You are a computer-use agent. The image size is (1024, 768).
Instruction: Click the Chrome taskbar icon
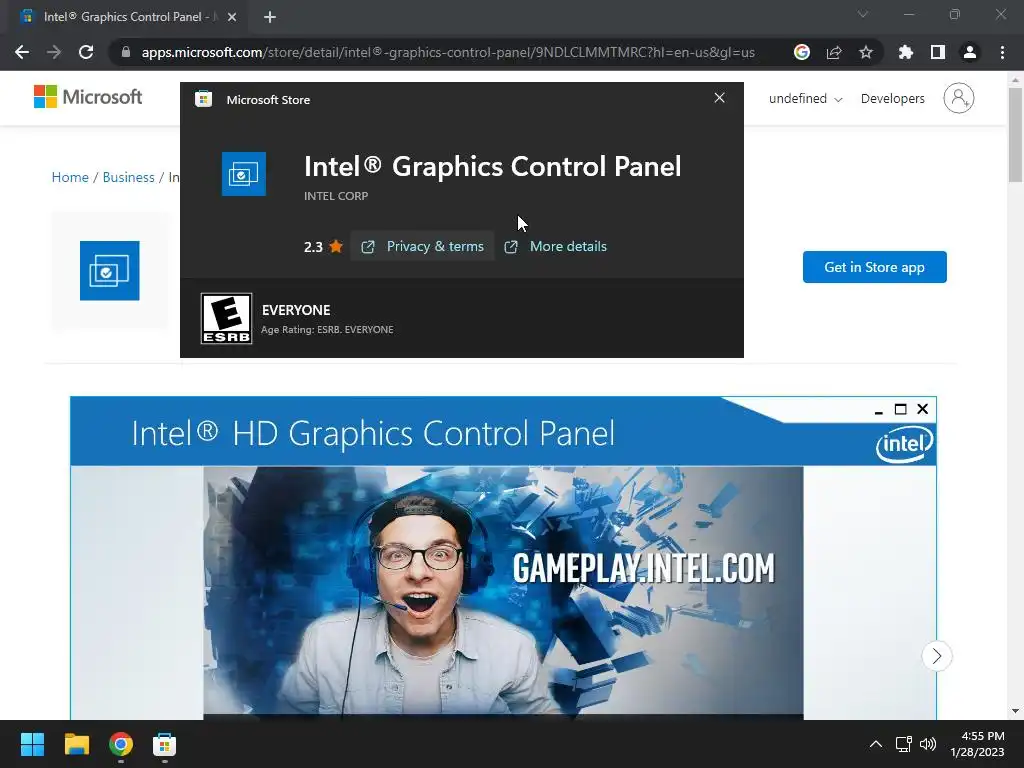121,744
